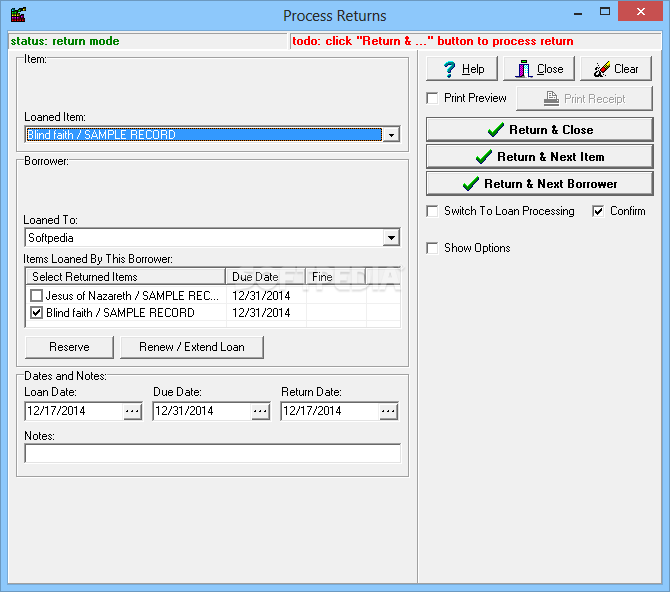670x592 pixels.
Task: Open Due Date picker ellipsis button
Action: pos(260,411)
